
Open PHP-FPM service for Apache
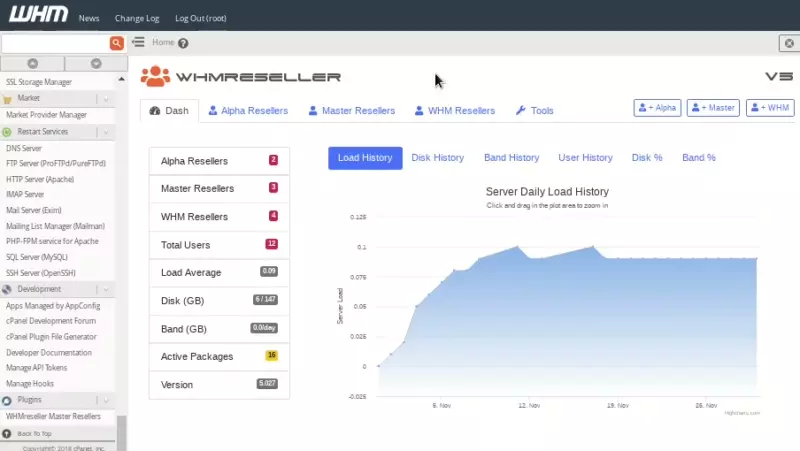pos(53,241)
